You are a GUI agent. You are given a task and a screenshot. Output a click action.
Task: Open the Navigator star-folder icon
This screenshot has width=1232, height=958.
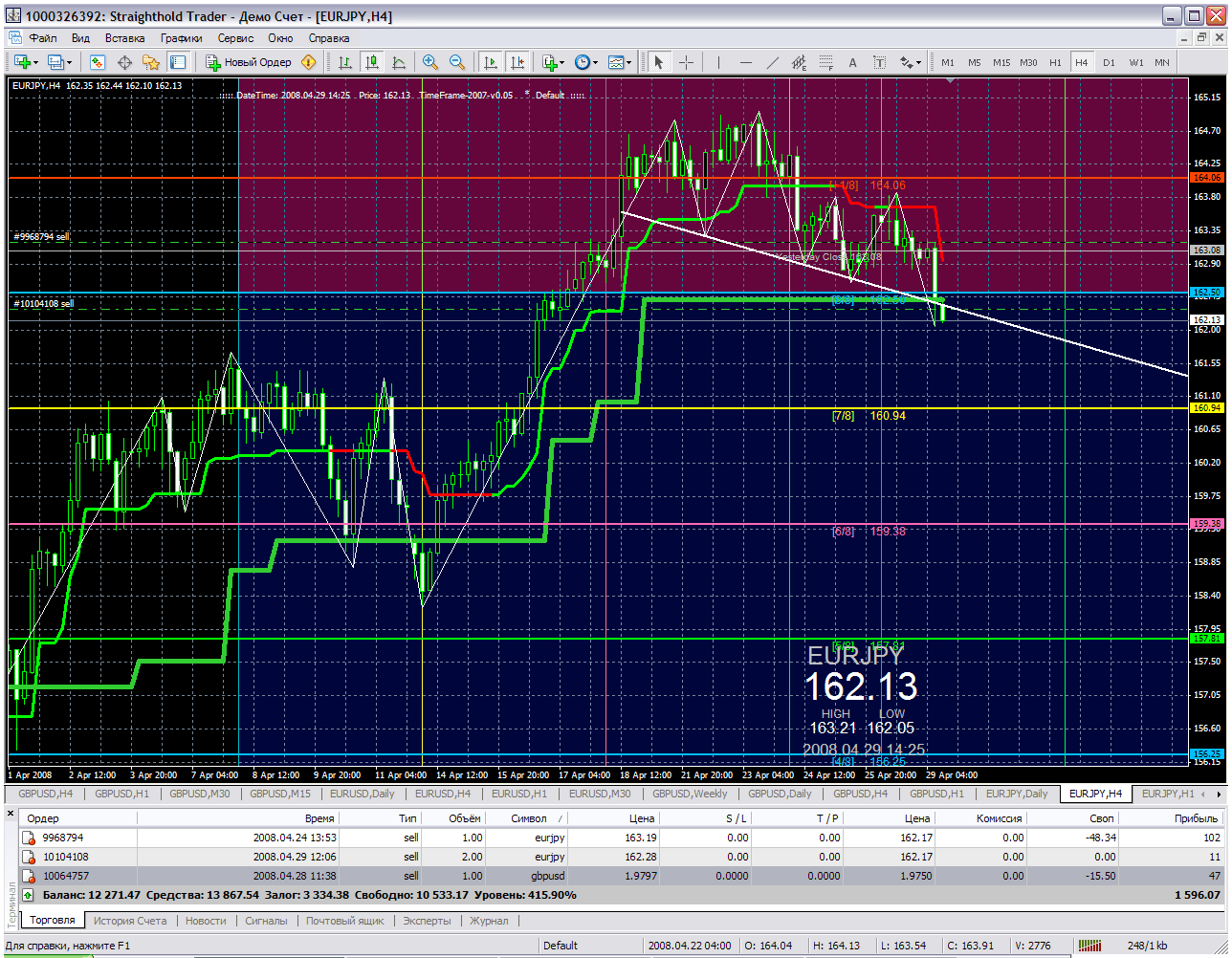click(151, 62)
